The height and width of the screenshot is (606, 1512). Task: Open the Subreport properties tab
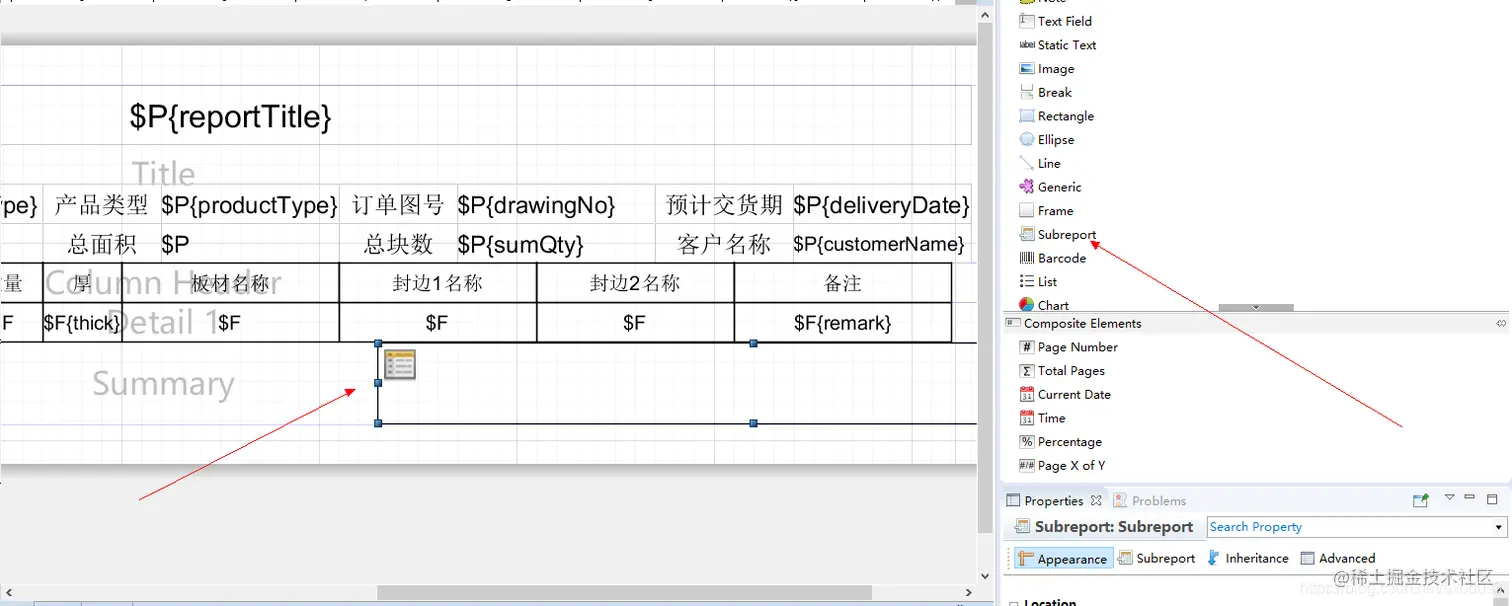(x=1156, y=559)
